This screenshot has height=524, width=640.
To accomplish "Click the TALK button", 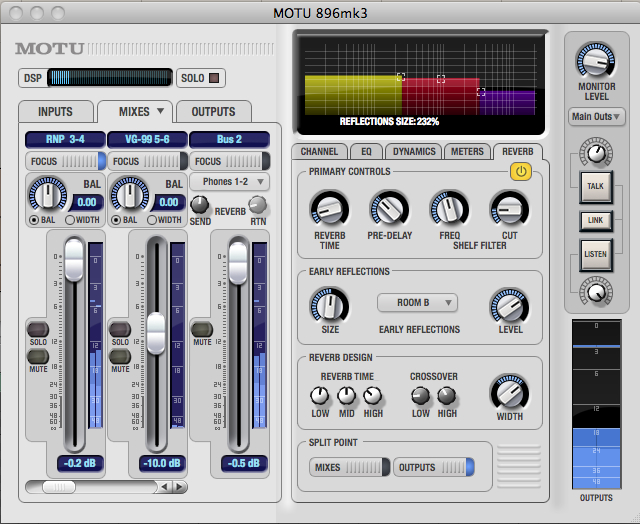I will [x=596, y=187].
